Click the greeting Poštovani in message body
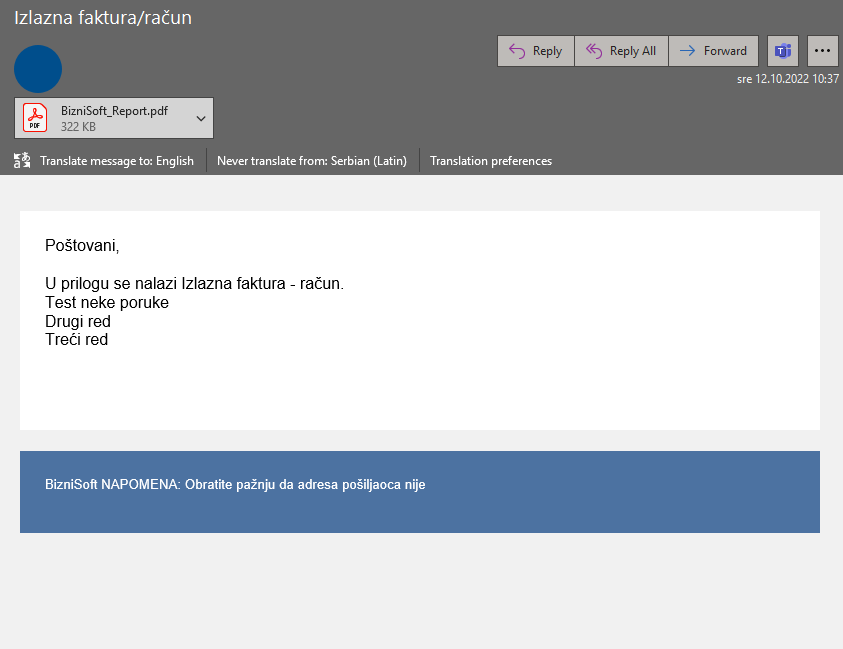This screenshot has height=649, width=843. [x=82, y=245]
